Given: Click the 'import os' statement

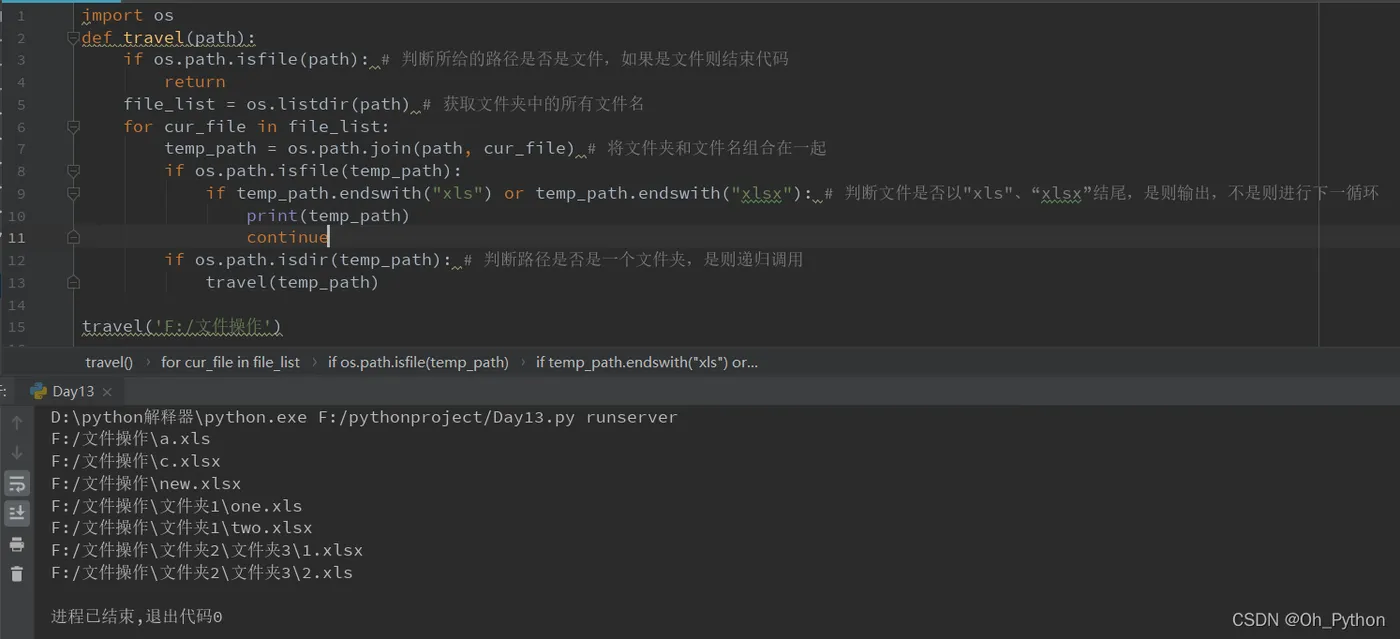Looking at the screenshot, I should click(127, 15).
